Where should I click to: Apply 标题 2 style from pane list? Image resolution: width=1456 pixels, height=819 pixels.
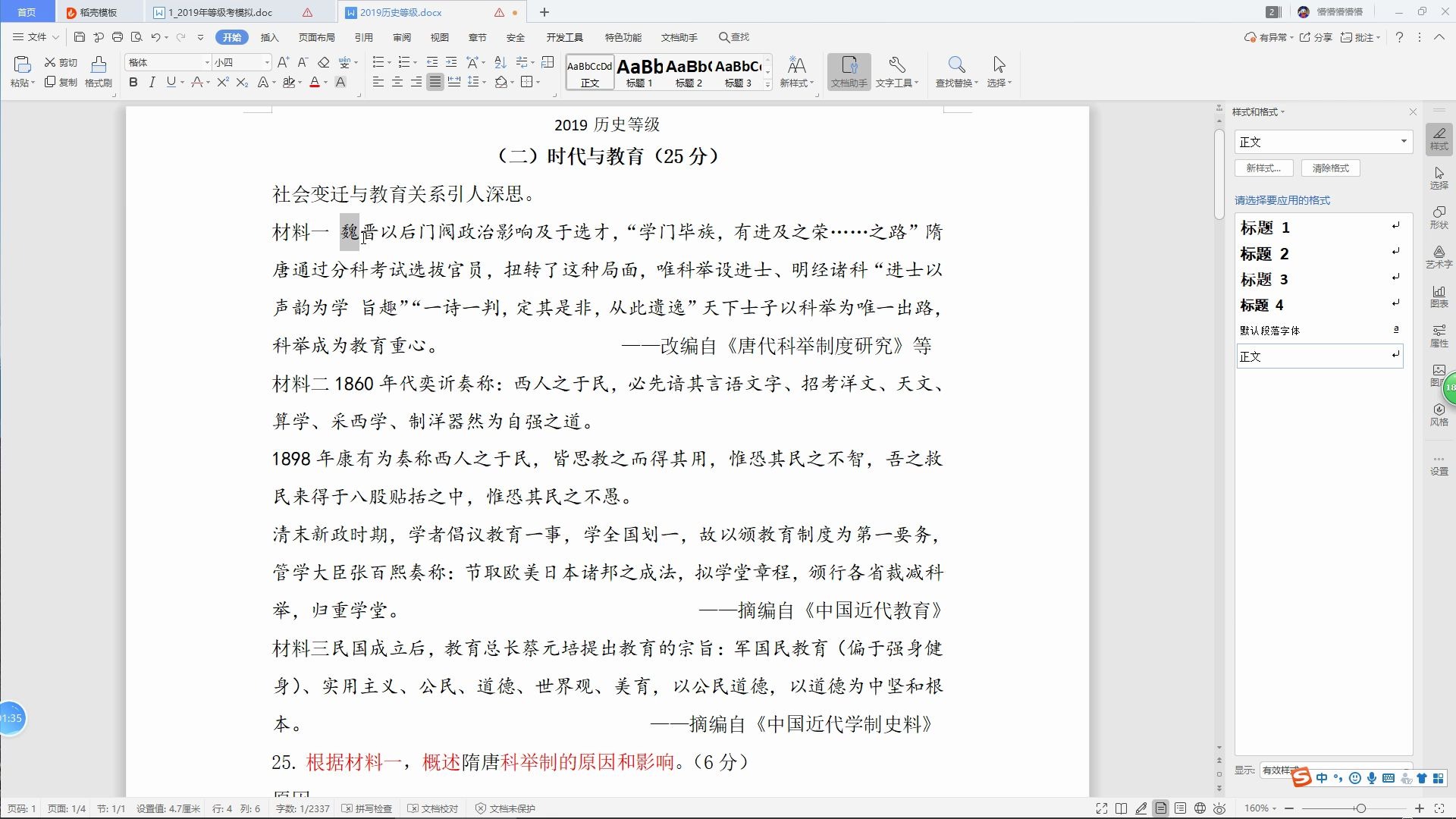[1319, 253]
